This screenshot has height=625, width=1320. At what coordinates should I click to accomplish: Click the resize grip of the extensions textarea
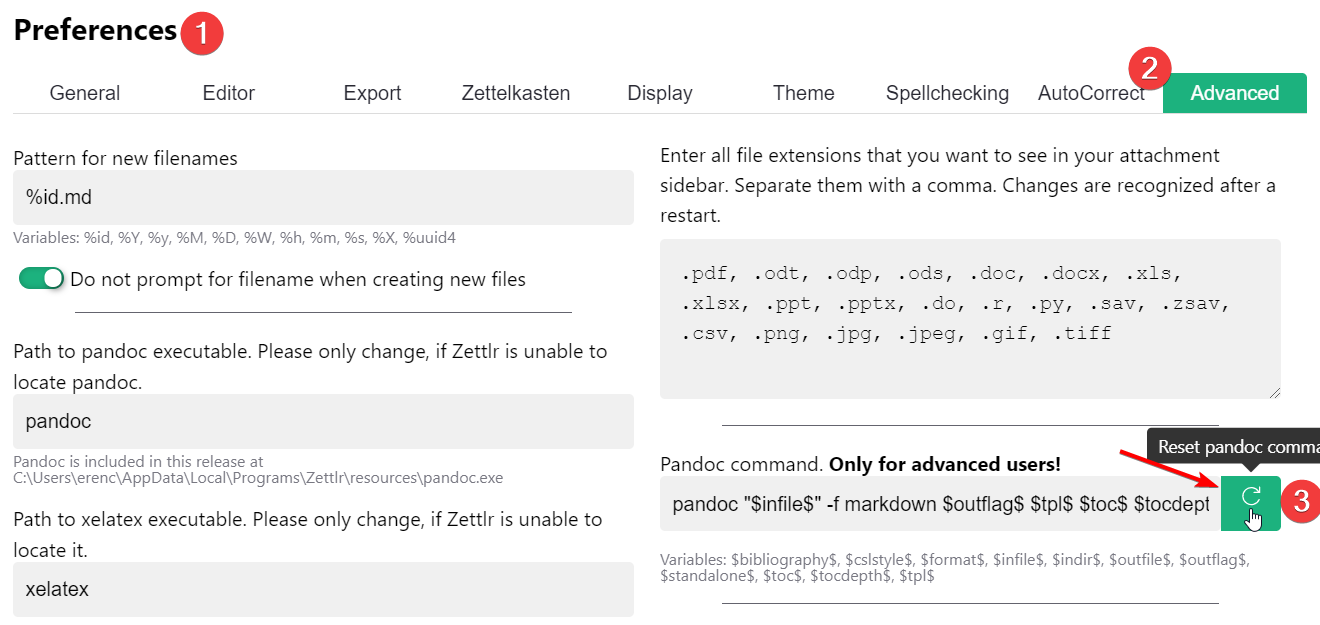click(1276, 391)
